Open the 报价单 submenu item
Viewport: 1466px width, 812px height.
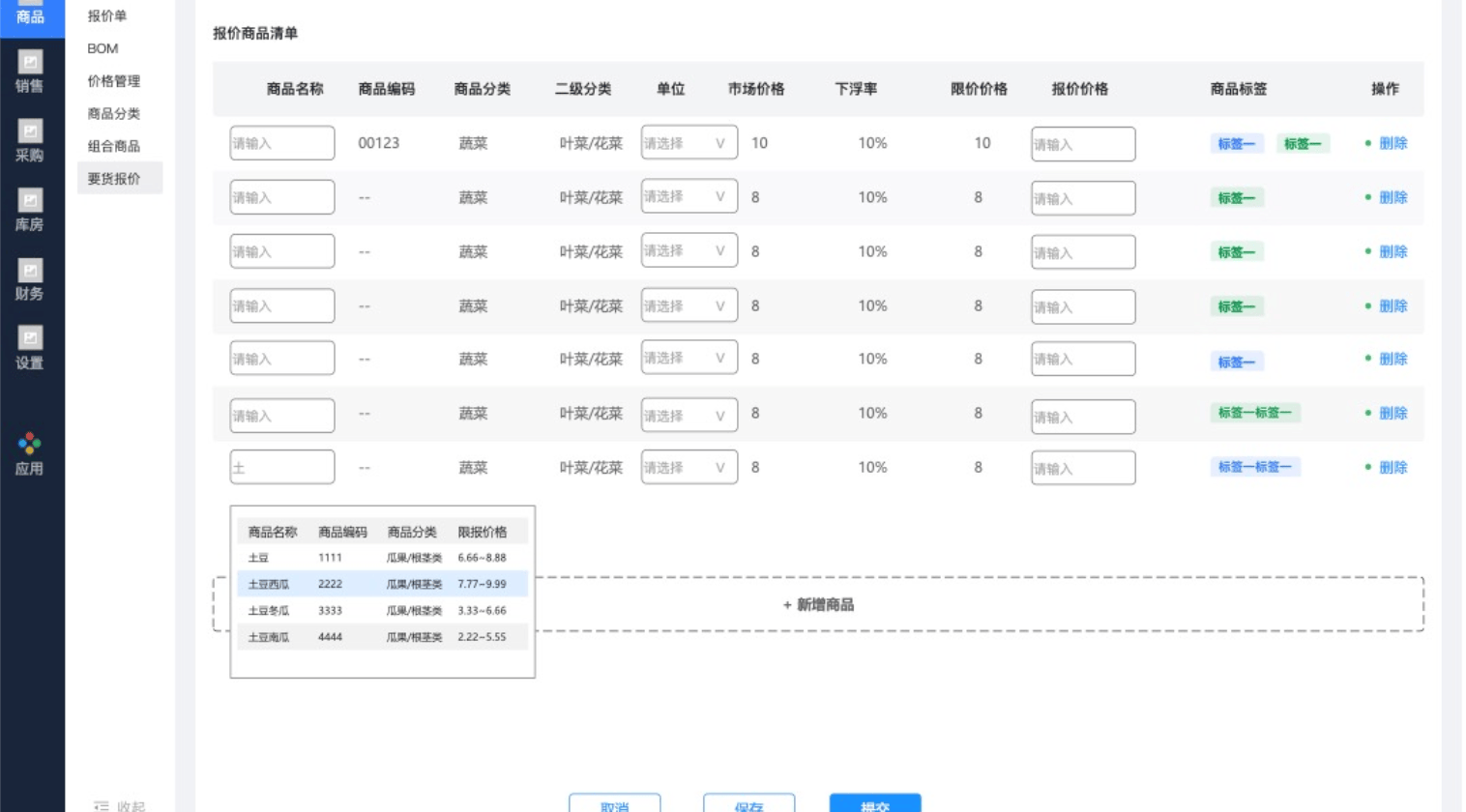[x=107, y=15]
